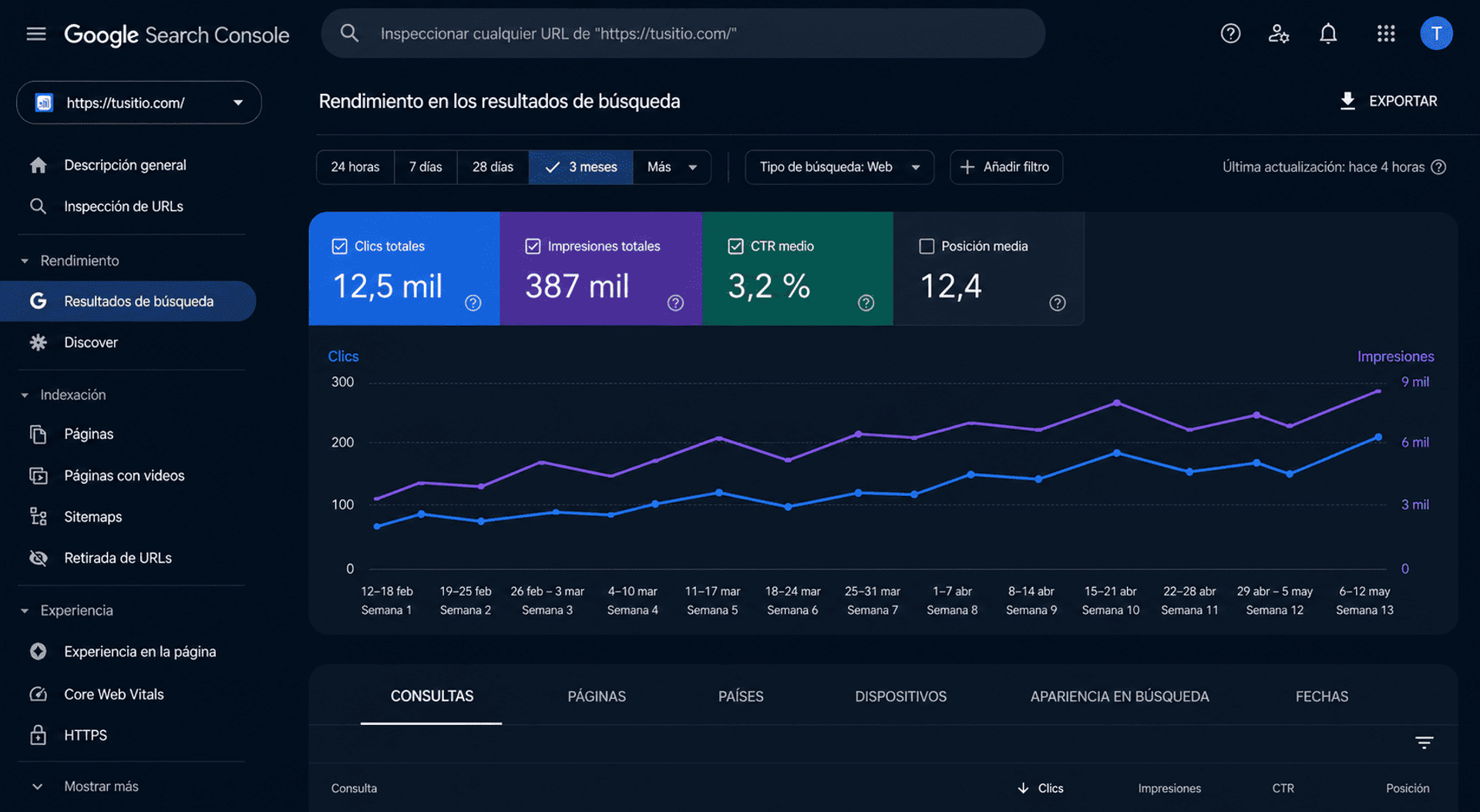The width and height of the screenshot is (1480, 812).
Task: Sort table by Impresiones column header
Action: (1169, 788)
